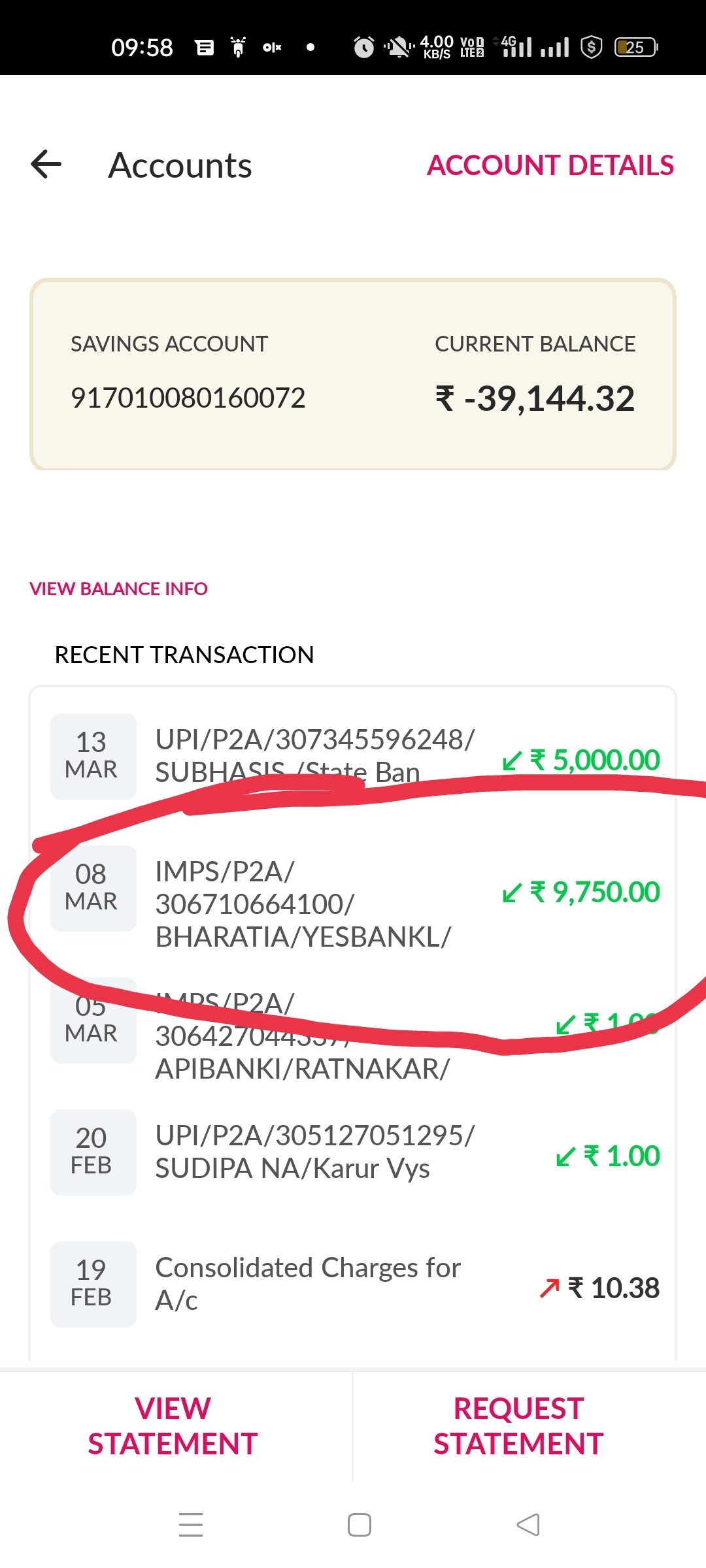706x1568 pixels.
Task: Open 08 MAR IMPS BHARATIA/YESBANKL transaction
Action: tap(353, 904)
